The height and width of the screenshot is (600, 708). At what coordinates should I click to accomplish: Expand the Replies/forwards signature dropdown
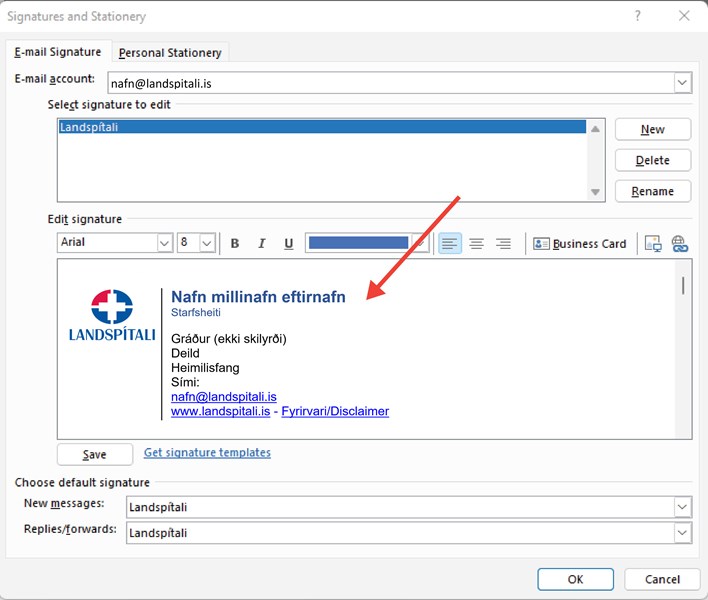pyautogui.click(x=682, y=533)
